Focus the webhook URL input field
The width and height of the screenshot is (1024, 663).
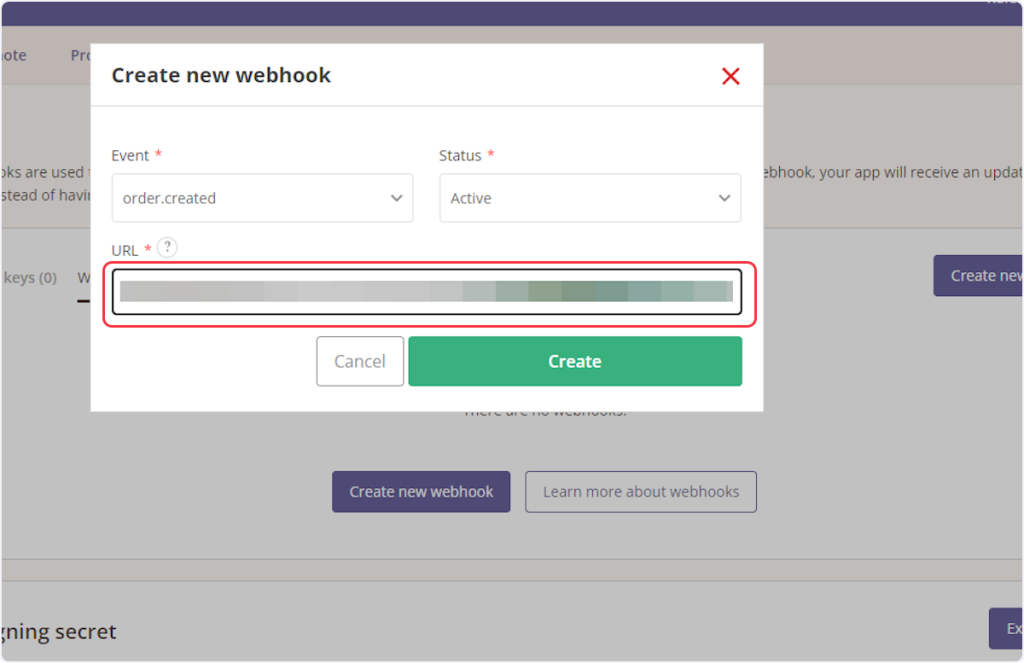[427, 292]
